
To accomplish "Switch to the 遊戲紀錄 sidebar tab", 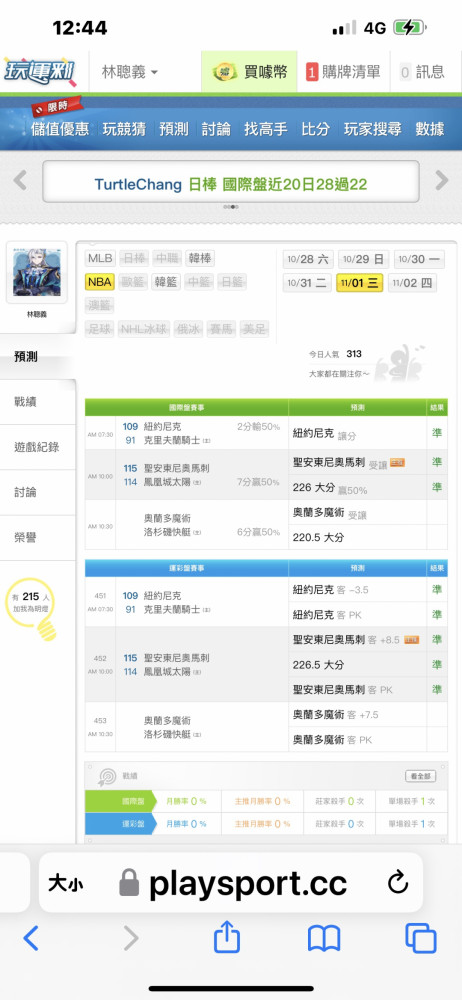I will pyautogui.click(x=38, y=447).
